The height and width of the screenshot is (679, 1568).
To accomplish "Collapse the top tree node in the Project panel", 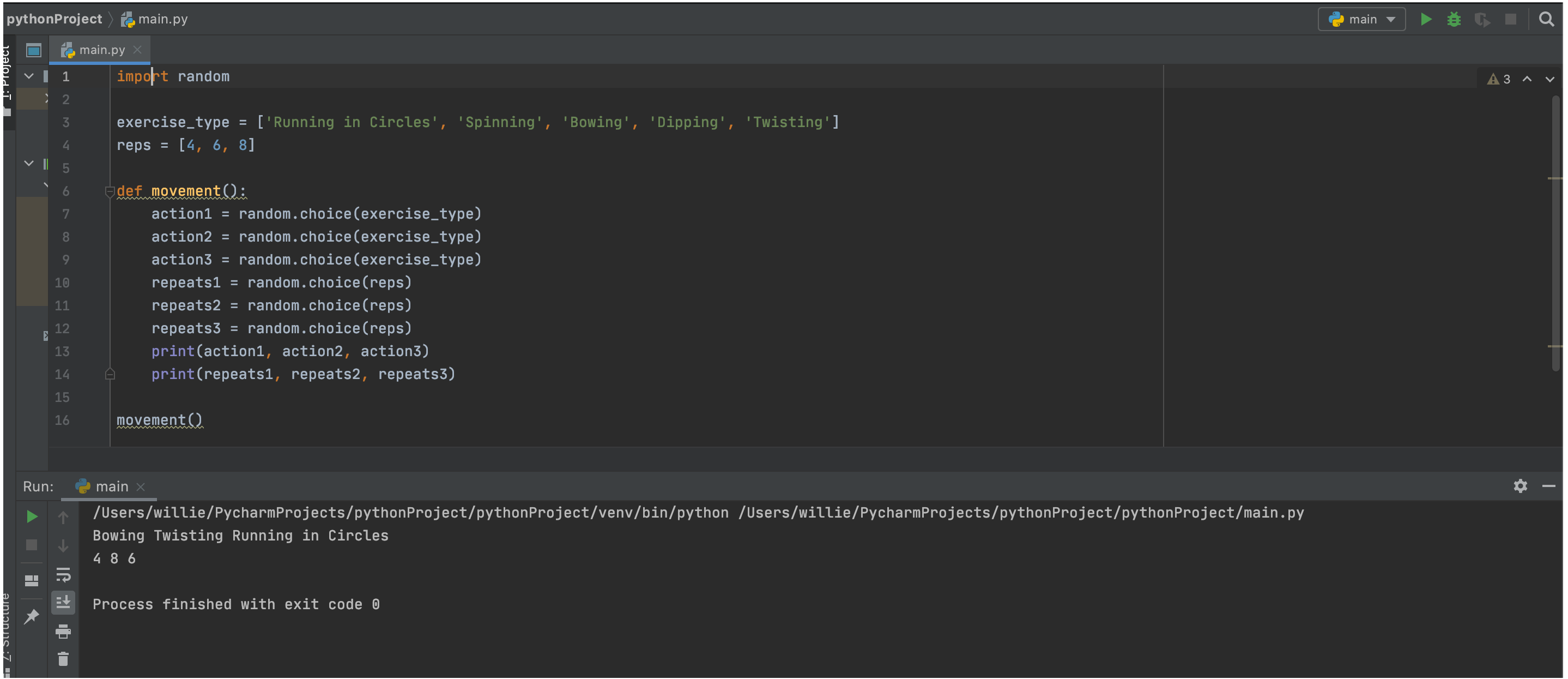I will (x=28, y=76).
